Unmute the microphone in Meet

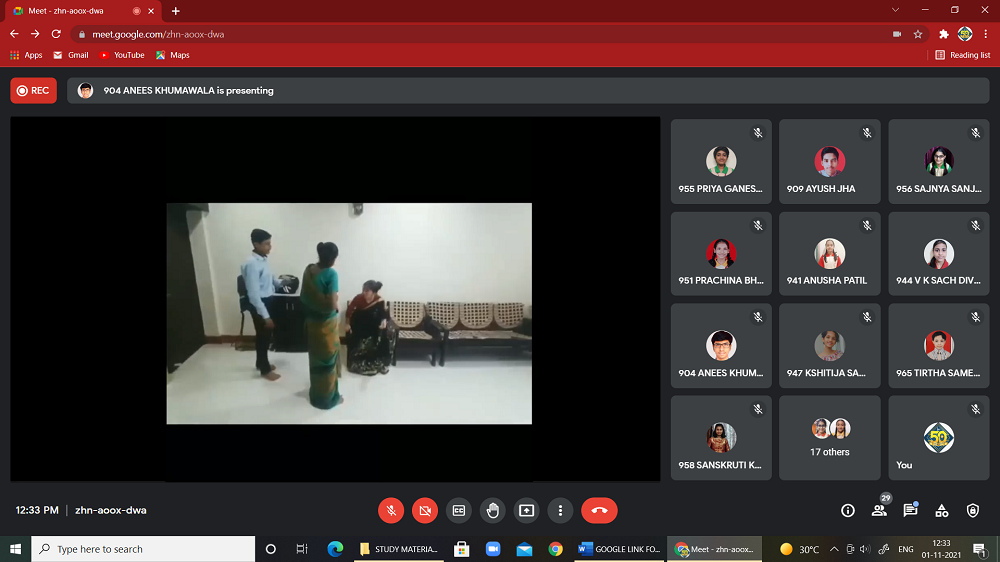coord(391,510)
